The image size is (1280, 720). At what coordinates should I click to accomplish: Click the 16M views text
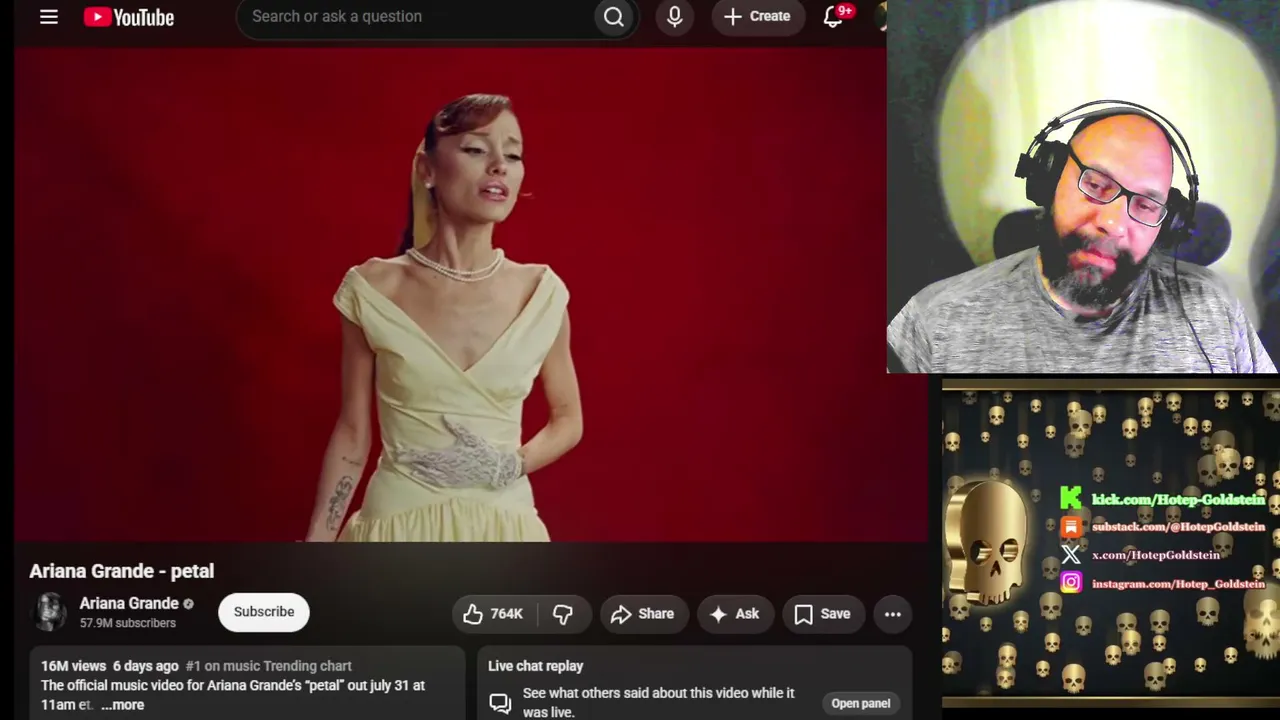(73, 666)
